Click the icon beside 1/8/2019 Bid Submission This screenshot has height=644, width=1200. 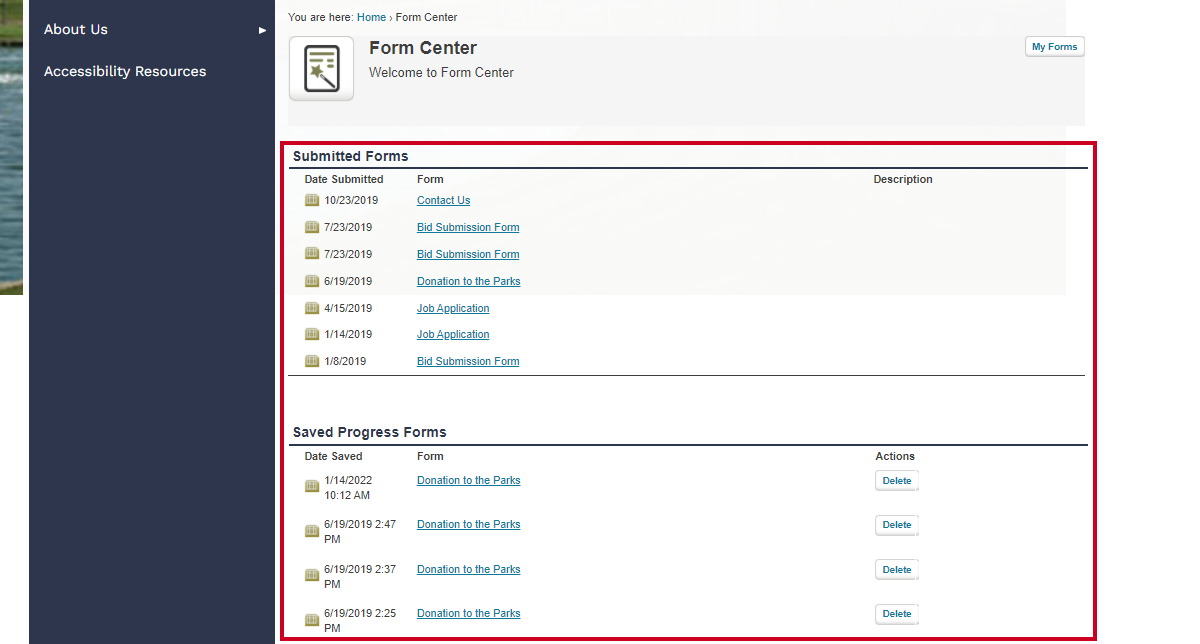point(312,361)
